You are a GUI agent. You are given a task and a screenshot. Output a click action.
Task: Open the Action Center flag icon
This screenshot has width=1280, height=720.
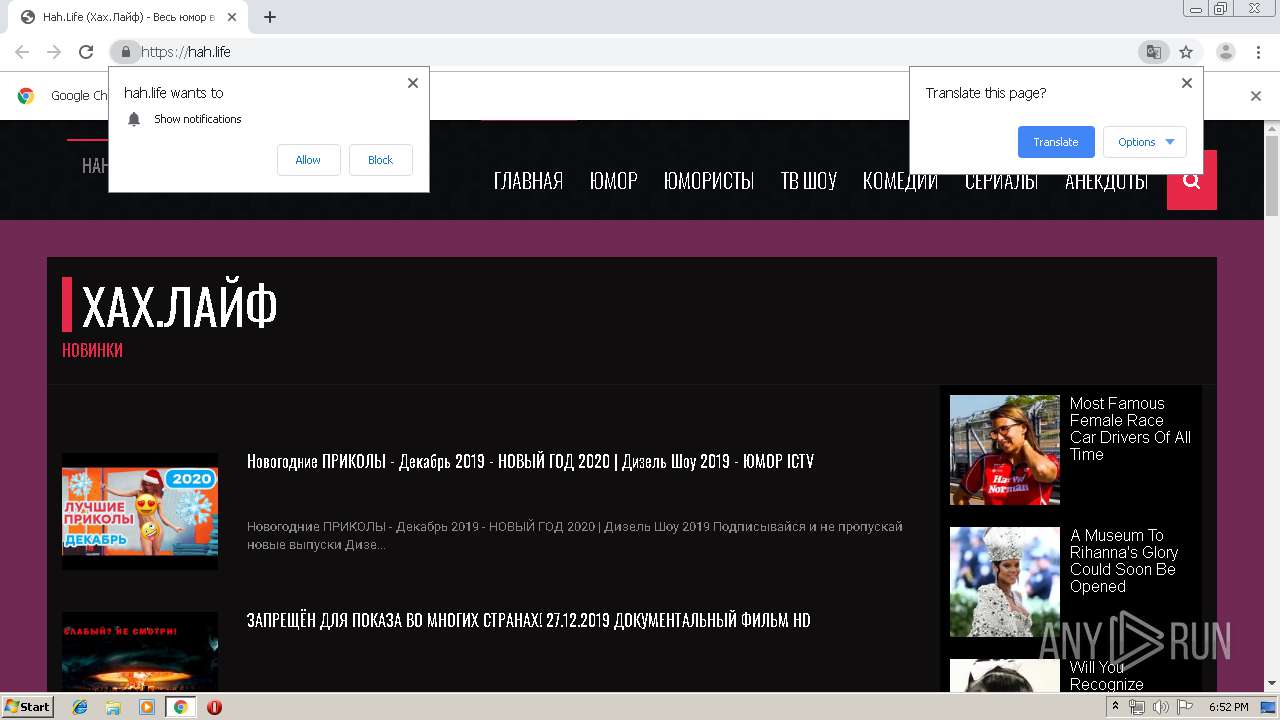1183,707
